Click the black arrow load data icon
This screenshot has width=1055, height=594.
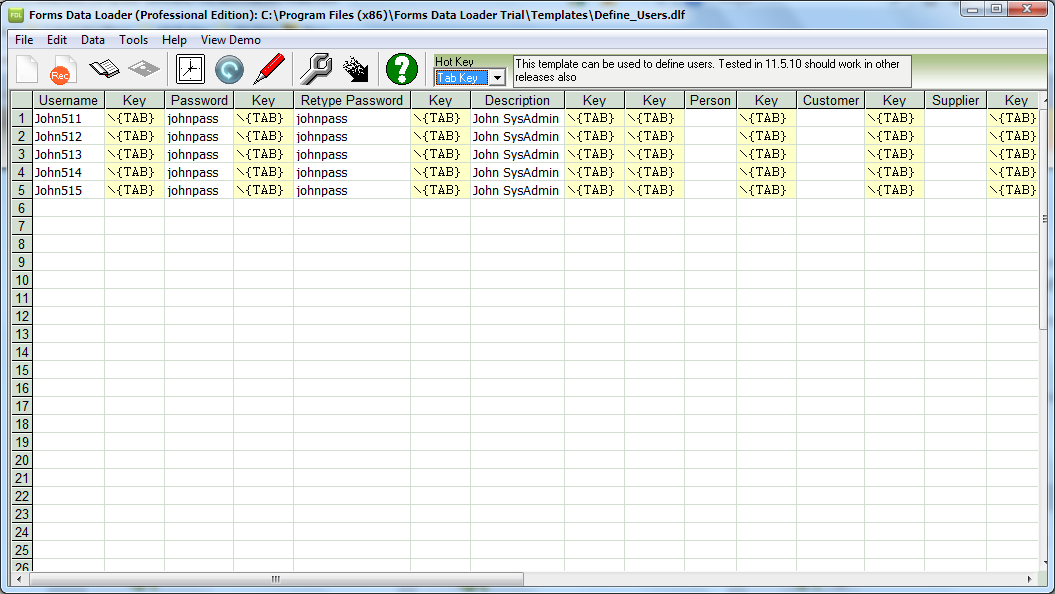(x=355, y=69)
